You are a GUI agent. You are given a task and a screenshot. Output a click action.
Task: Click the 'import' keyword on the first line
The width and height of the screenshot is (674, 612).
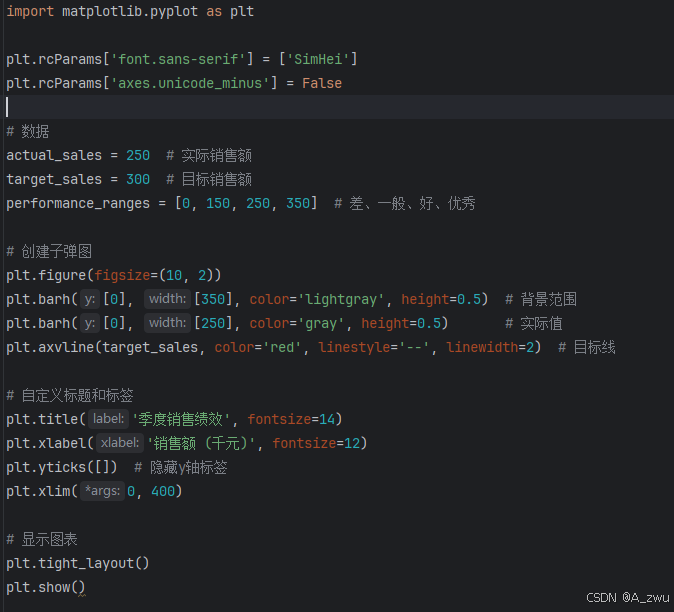pos(30,11)
